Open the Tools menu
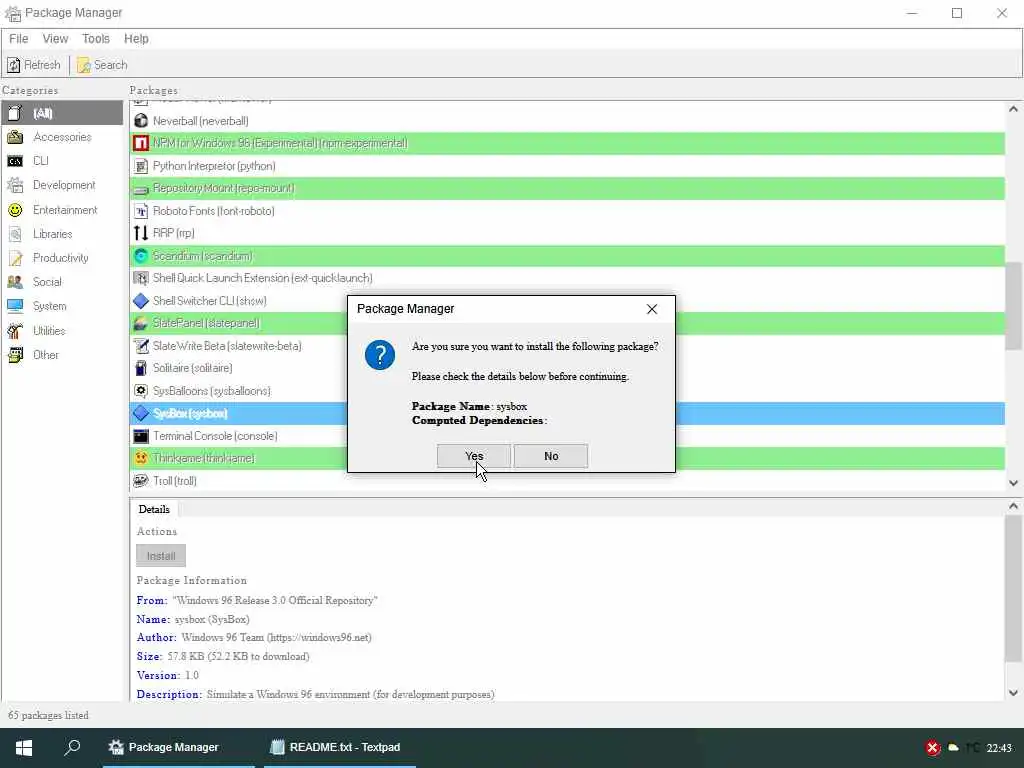This screenshot has height=768, width=1024. (96, 39)
